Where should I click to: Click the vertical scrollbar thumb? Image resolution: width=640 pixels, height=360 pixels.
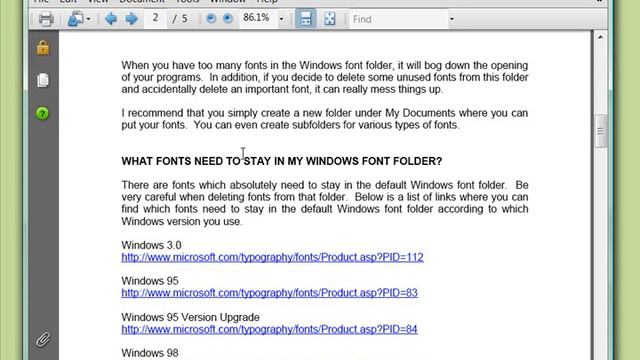tap(600, 131)
